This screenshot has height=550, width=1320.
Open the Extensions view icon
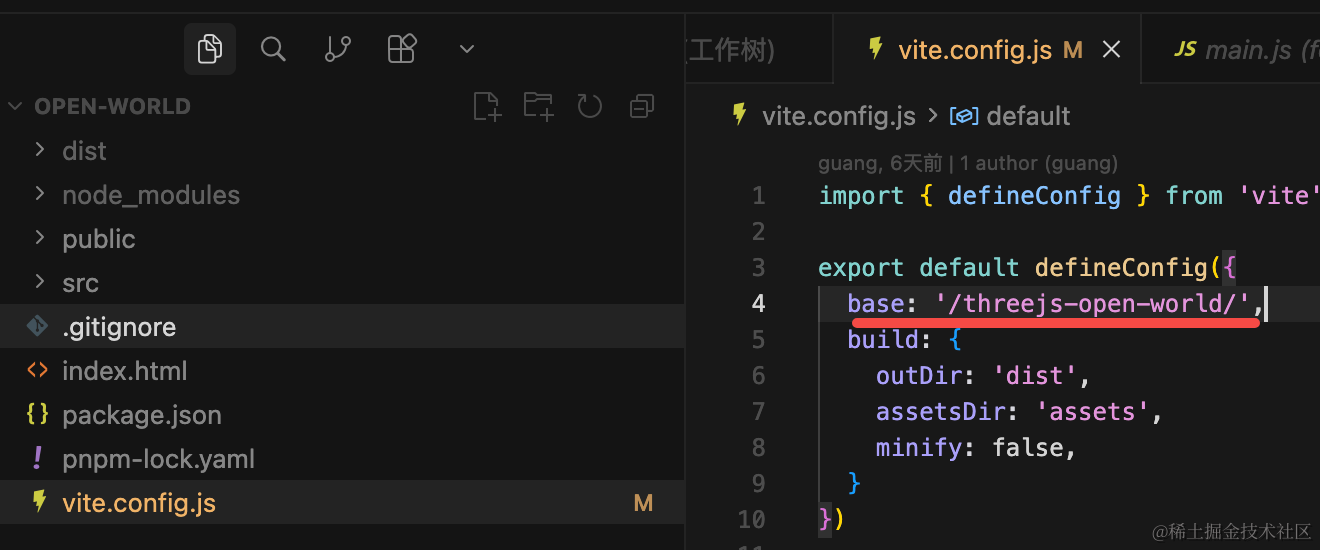pyautogui.click(x=402, y=49)
